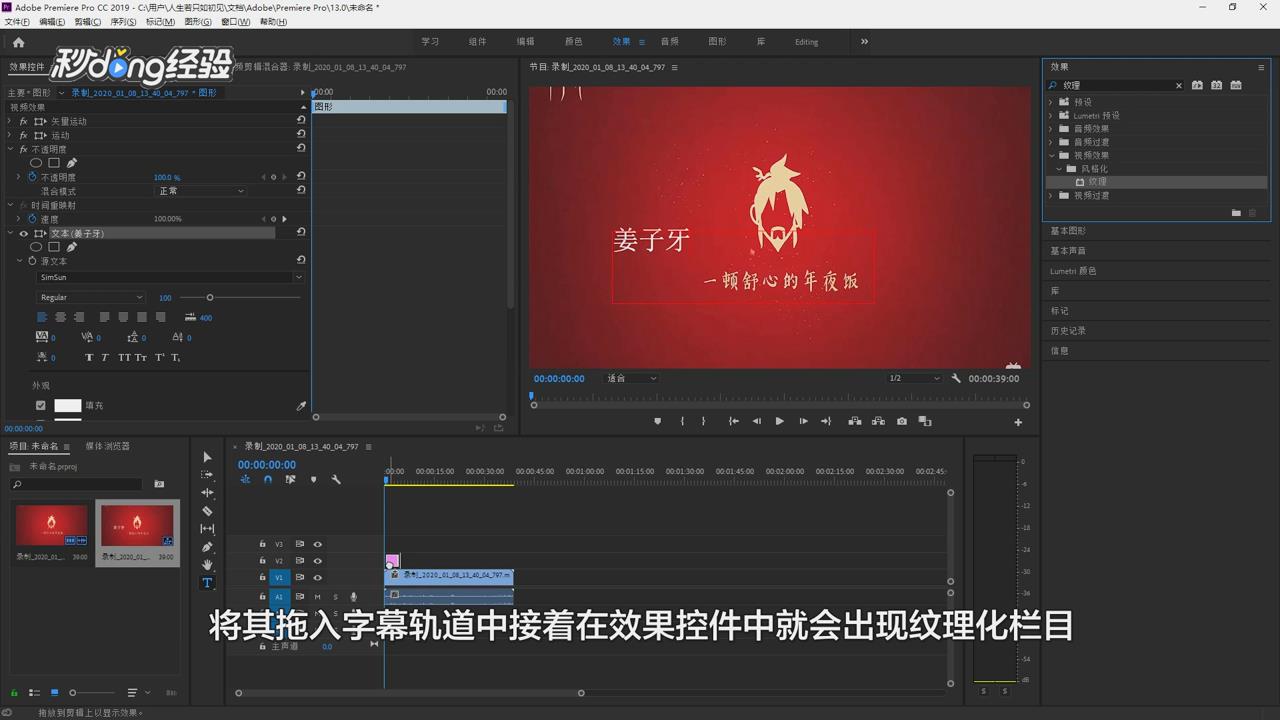Apply faux bold text style

pyautogui.click(x=89, y=357)
